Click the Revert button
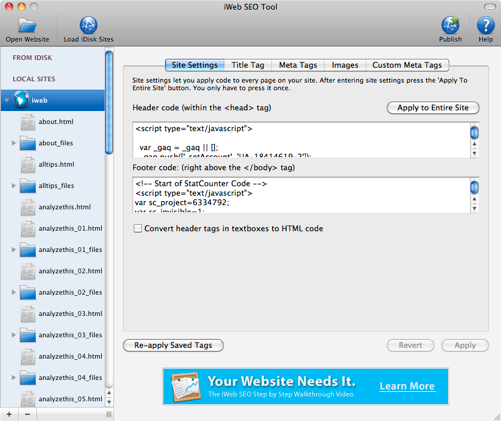 click(x=410, y=345)
